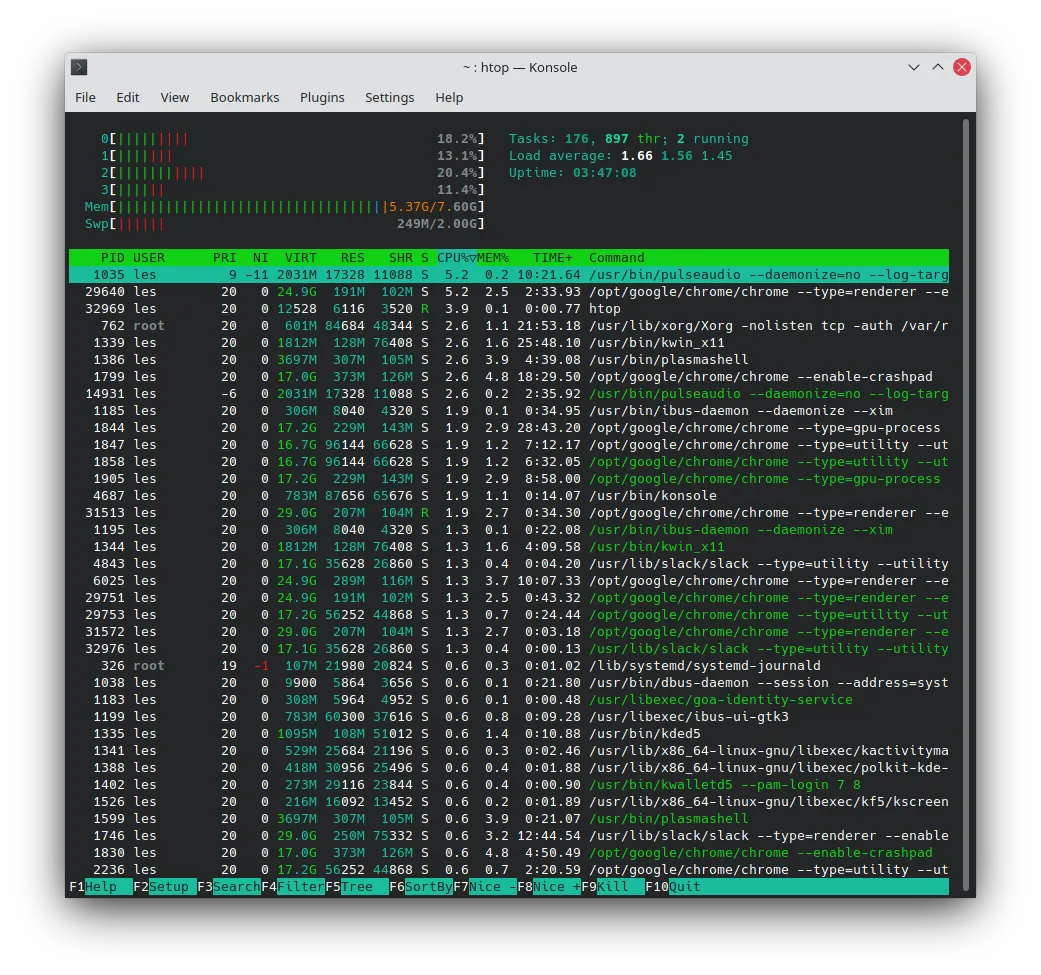Select the kscreen process row PID 1526
The height and width of the screenshot is (975, 1041).
(509, 802)
